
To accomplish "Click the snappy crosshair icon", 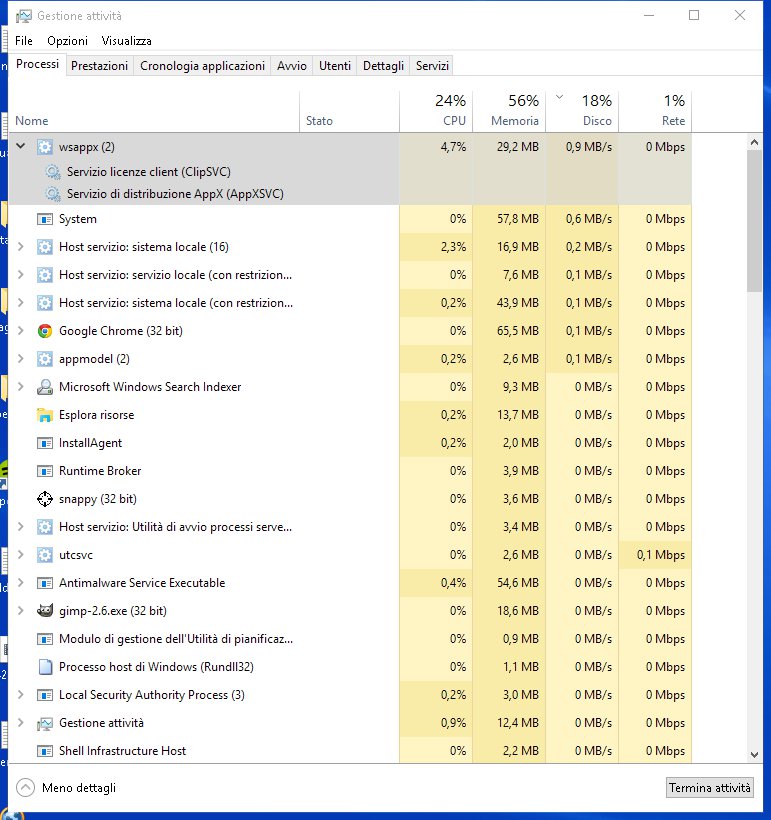I will [x=45, y=499].
